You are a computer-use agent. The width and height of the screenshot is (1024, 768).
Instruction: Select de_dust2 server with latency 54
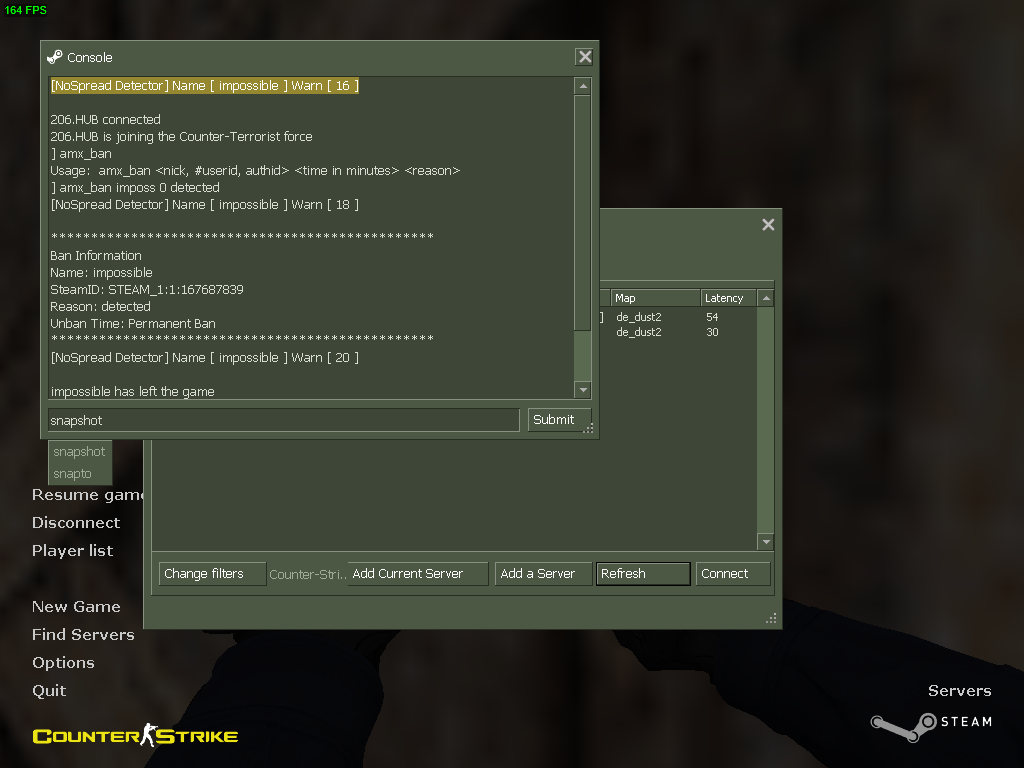[x=678, y=317]
